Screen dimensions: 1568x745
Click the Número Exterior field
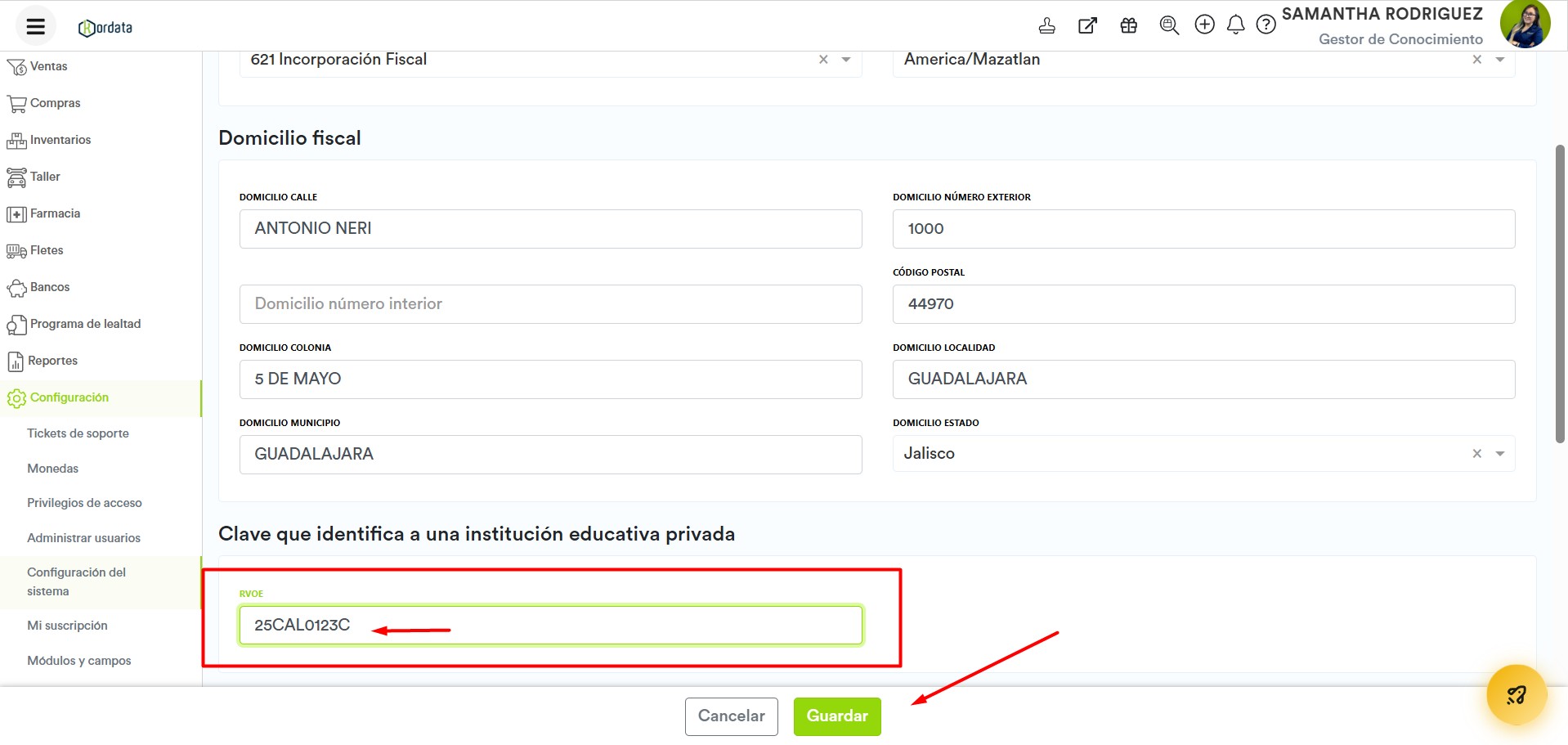[x=1203, y=229]
